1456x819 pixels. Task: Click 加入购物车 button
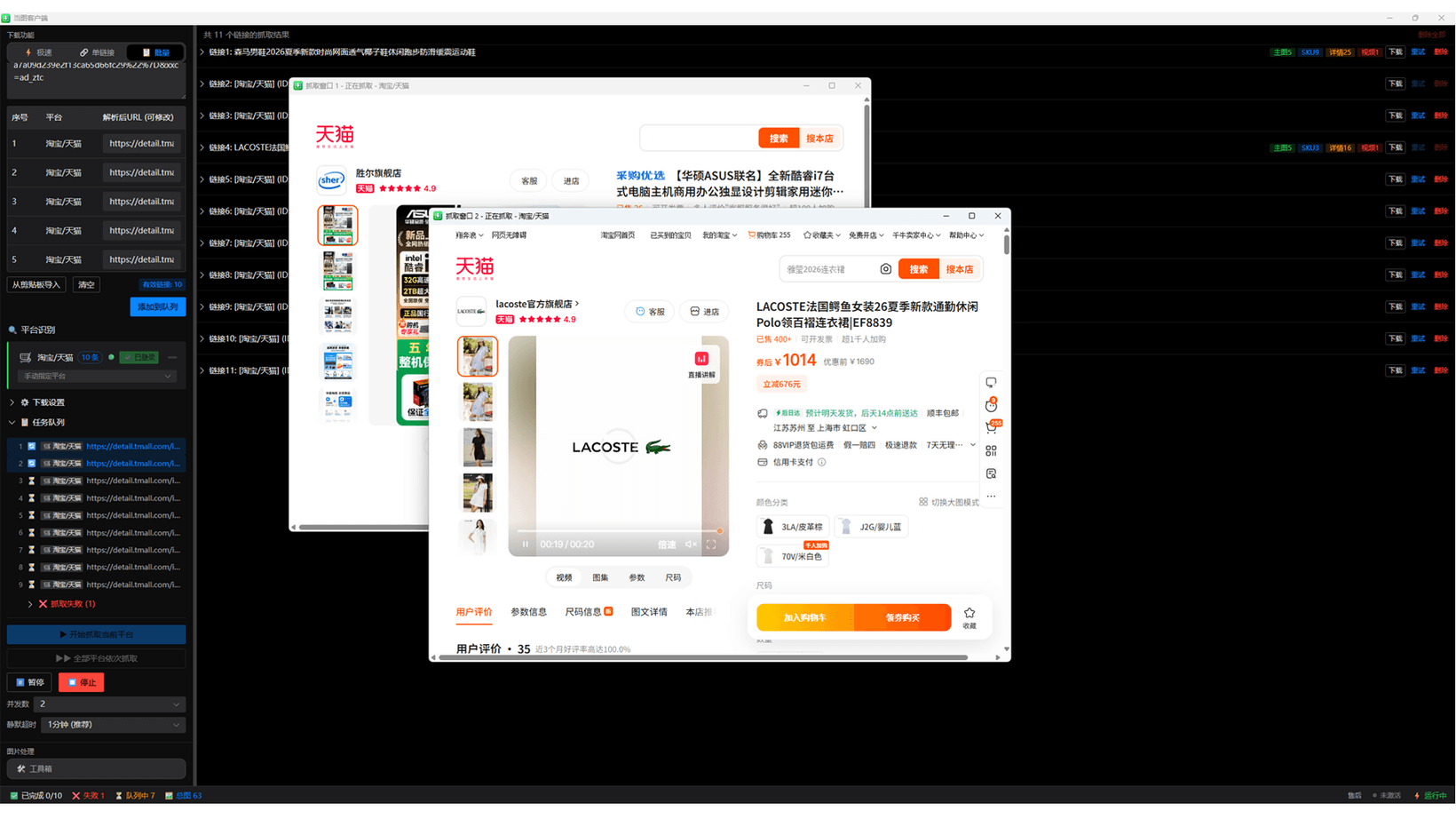(805, 617)
